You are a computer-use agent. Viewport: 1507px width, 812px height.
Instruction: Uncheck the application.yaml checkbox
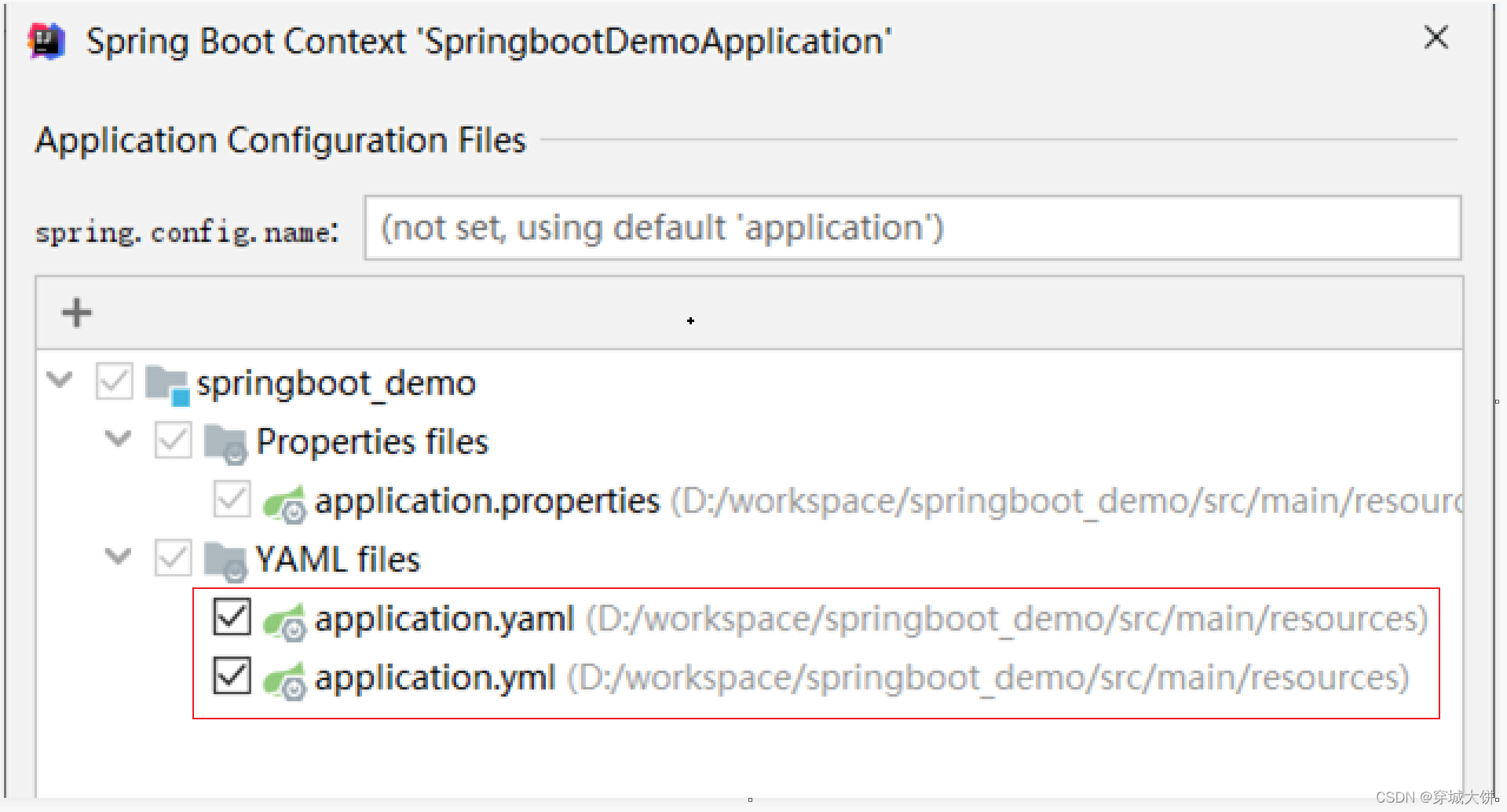pos(232,617)
